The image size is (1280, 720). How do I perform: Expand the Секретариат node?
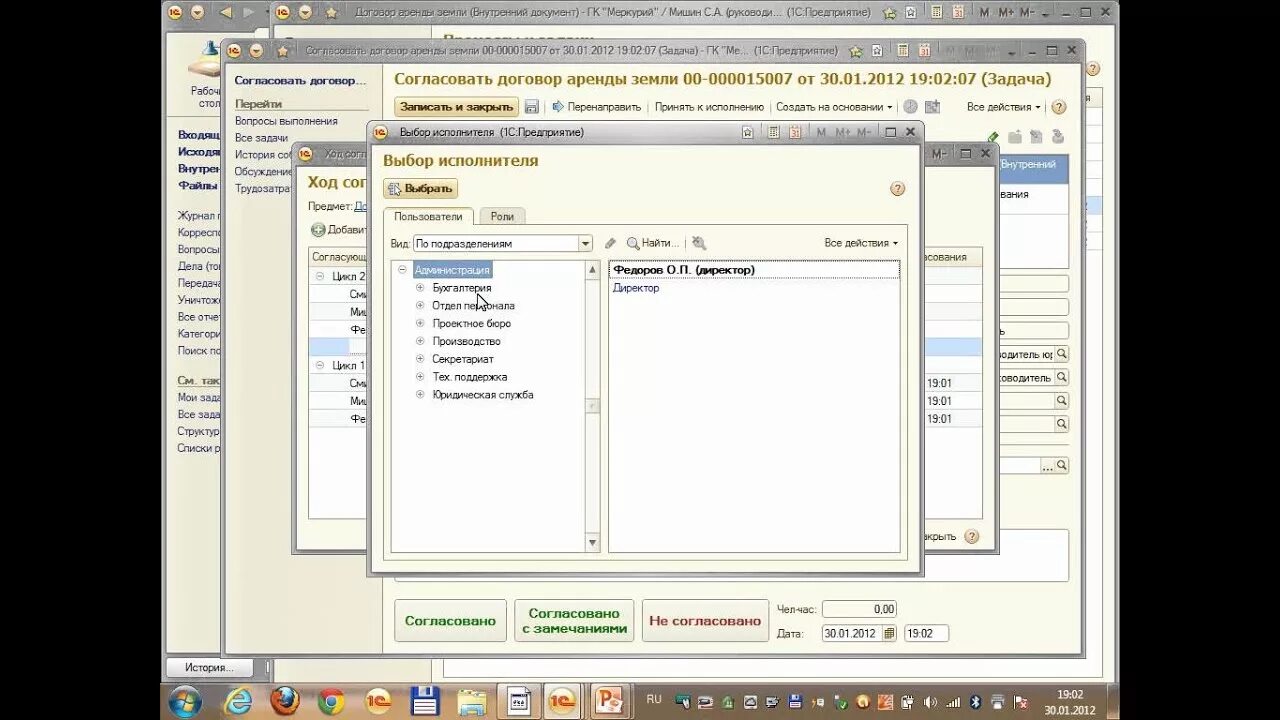(x=420, y=359)
